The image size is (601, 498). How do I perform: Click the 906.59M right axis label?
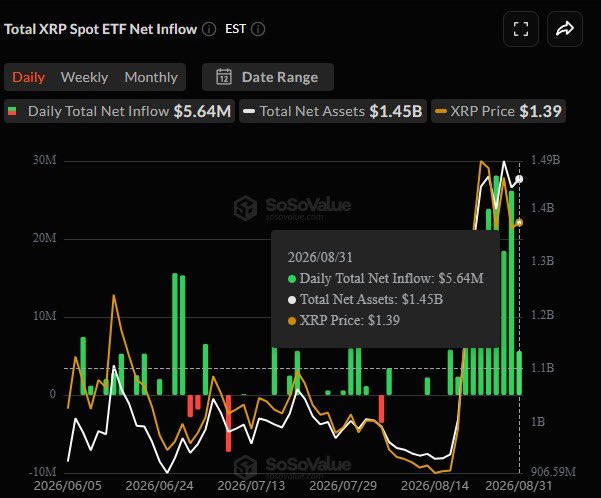tap(553, 472)
